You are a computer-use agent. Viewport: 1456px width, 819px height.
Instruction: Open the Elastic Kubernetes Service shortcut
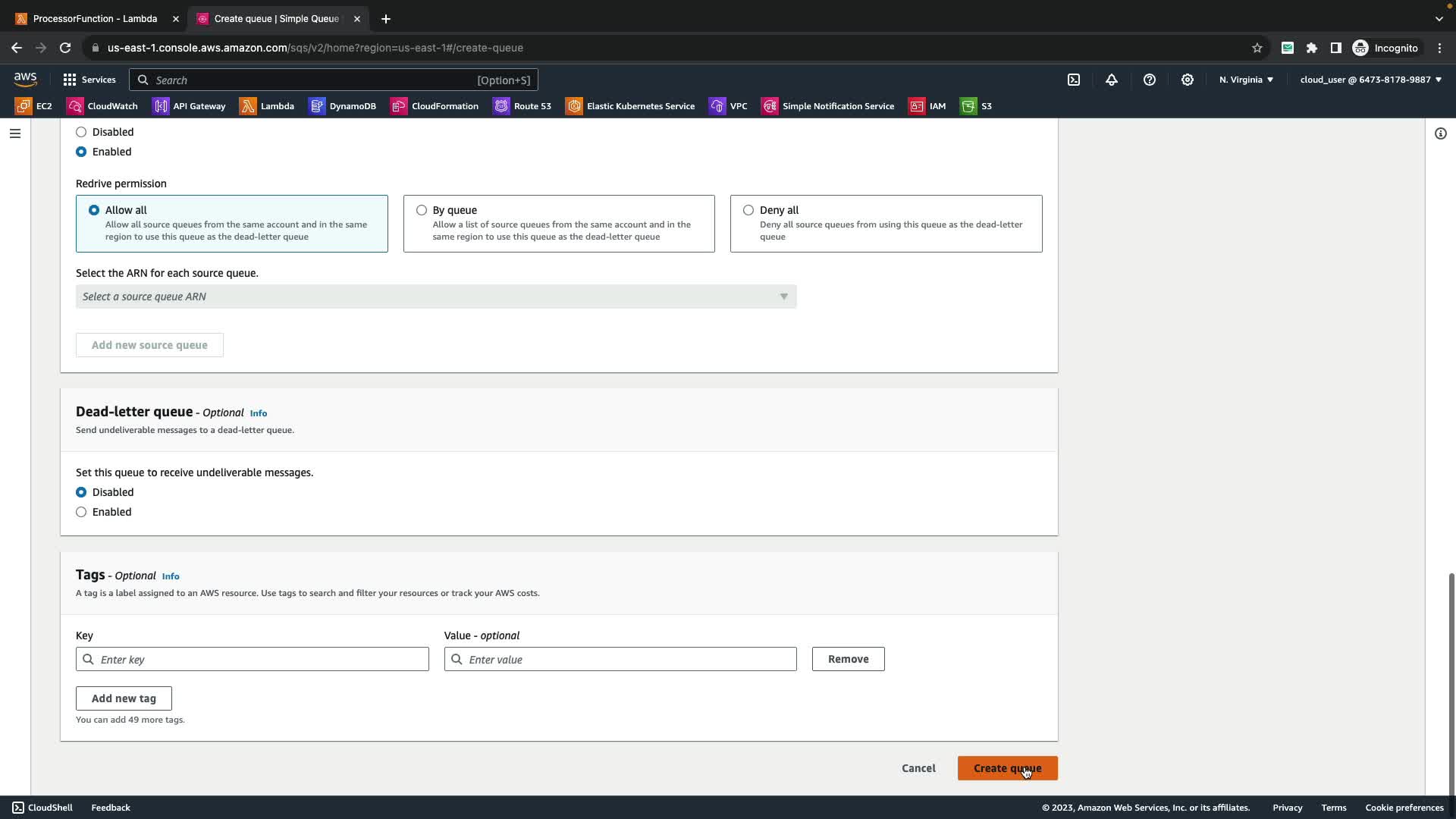click(x=631, y=106)
